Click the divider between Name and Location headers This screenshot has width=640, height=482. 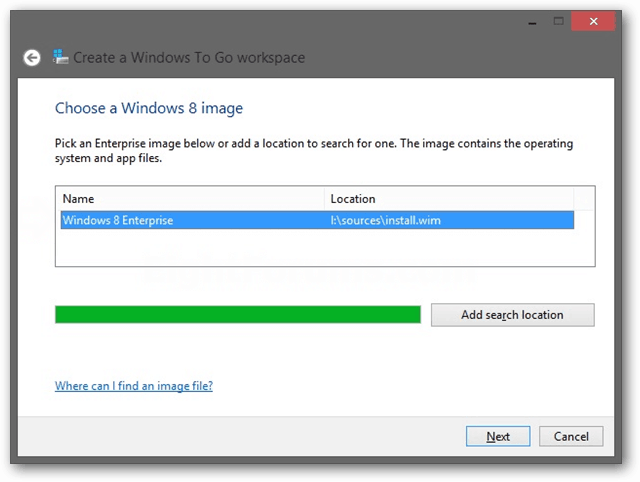pos(324,199)
